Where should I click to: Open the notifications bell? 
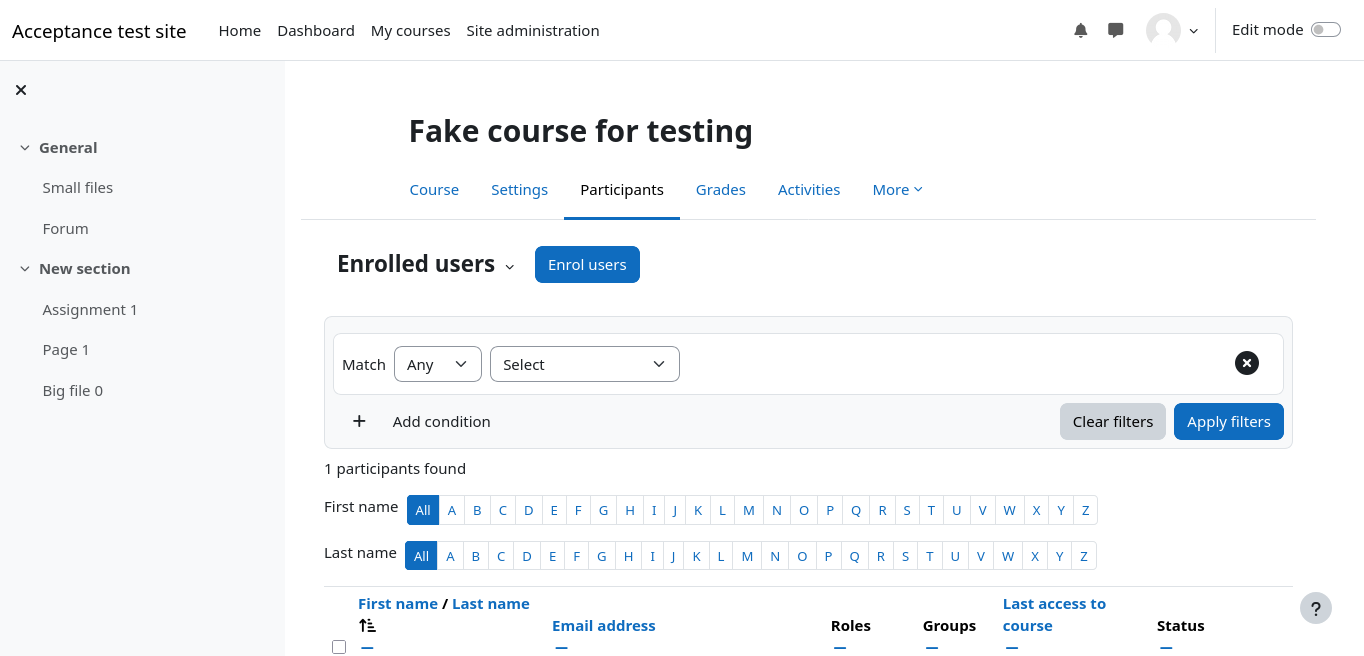[1080, 31]
